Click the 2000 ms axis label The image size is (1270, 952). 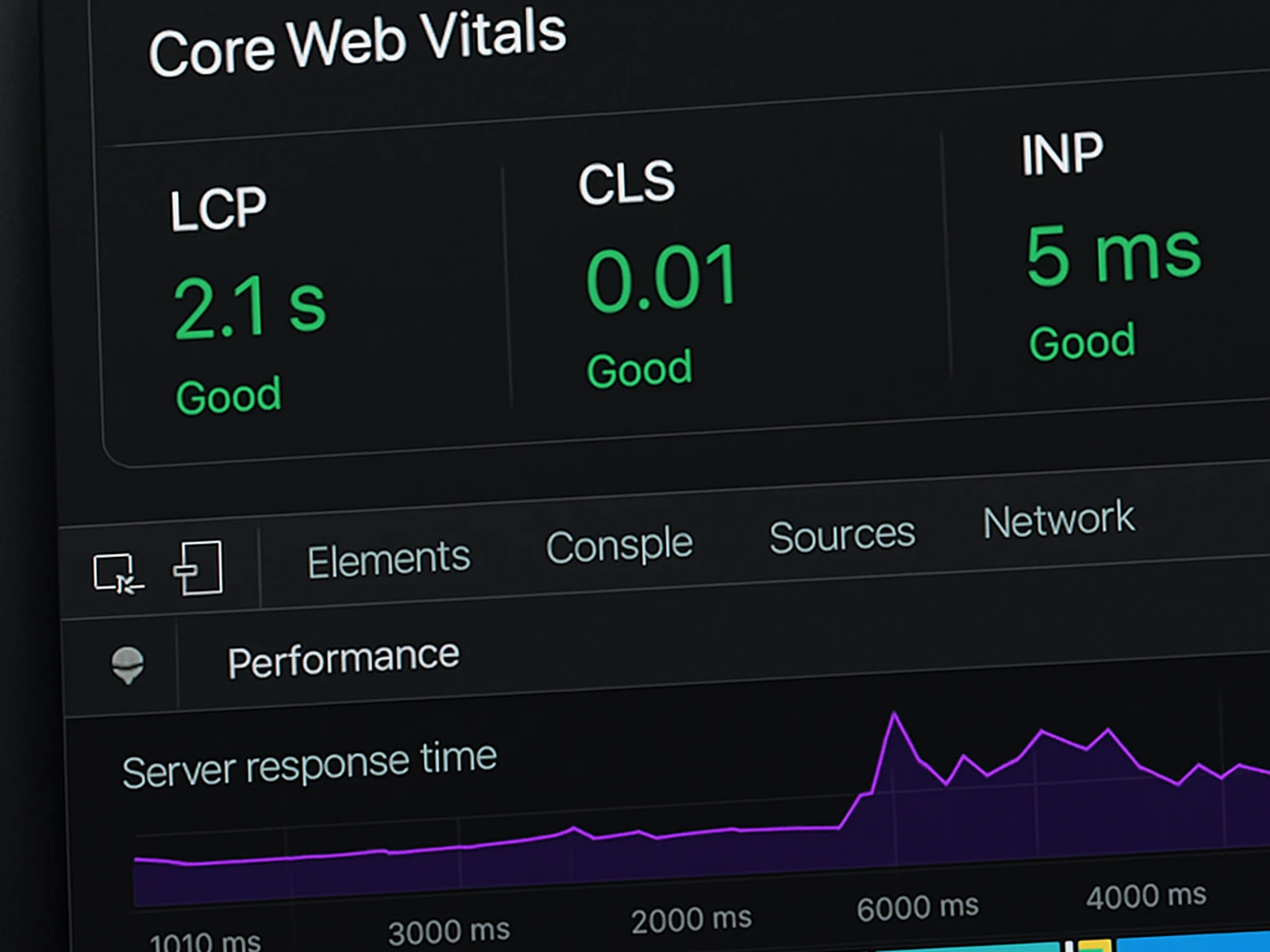tap(691, 919)
